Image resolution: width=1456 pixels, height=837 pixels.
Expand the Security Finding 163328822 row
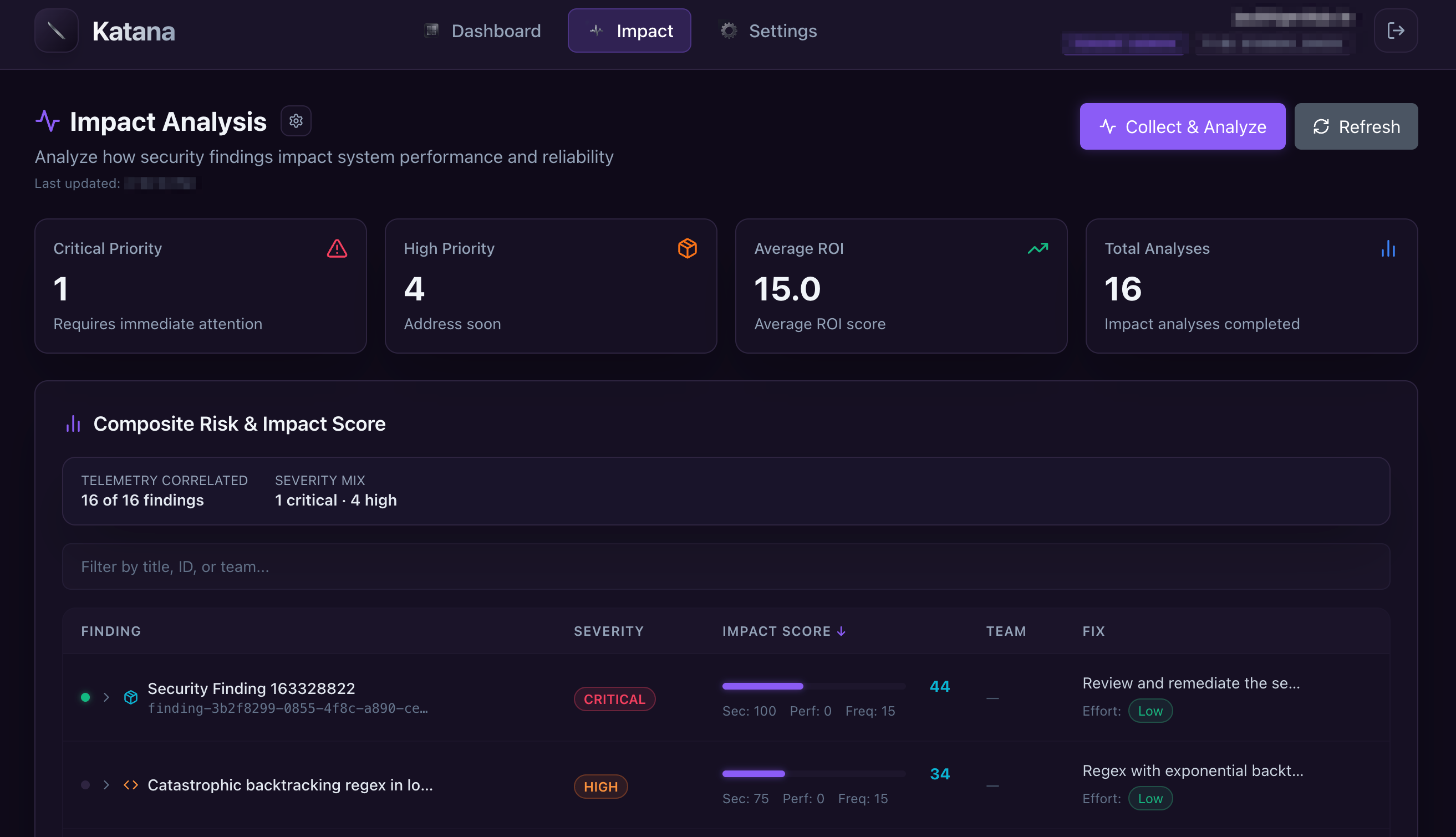[x=106, y=697]
